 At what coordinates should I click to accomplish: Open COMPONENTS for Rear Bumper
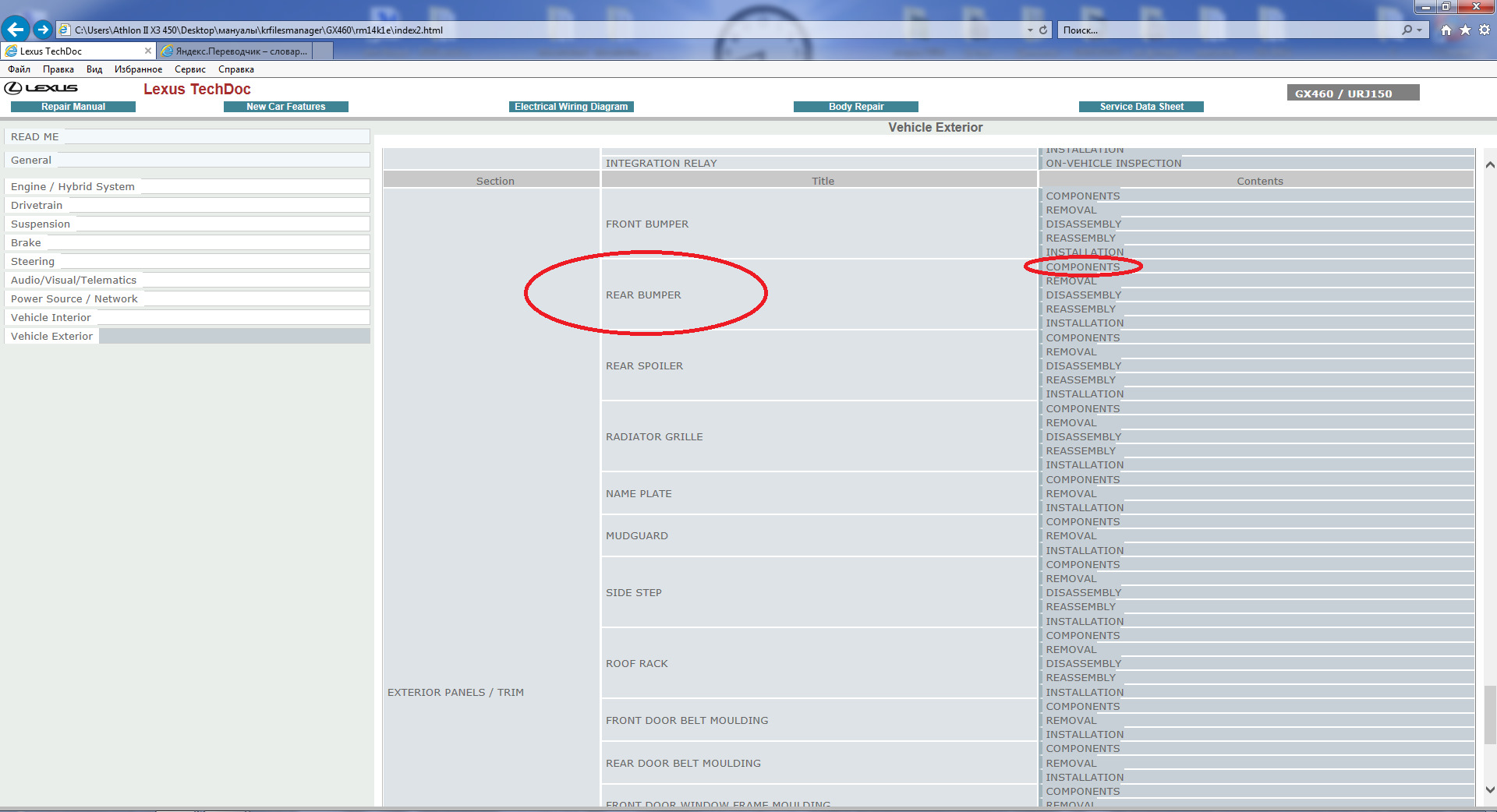click(x=1083, y=267)
